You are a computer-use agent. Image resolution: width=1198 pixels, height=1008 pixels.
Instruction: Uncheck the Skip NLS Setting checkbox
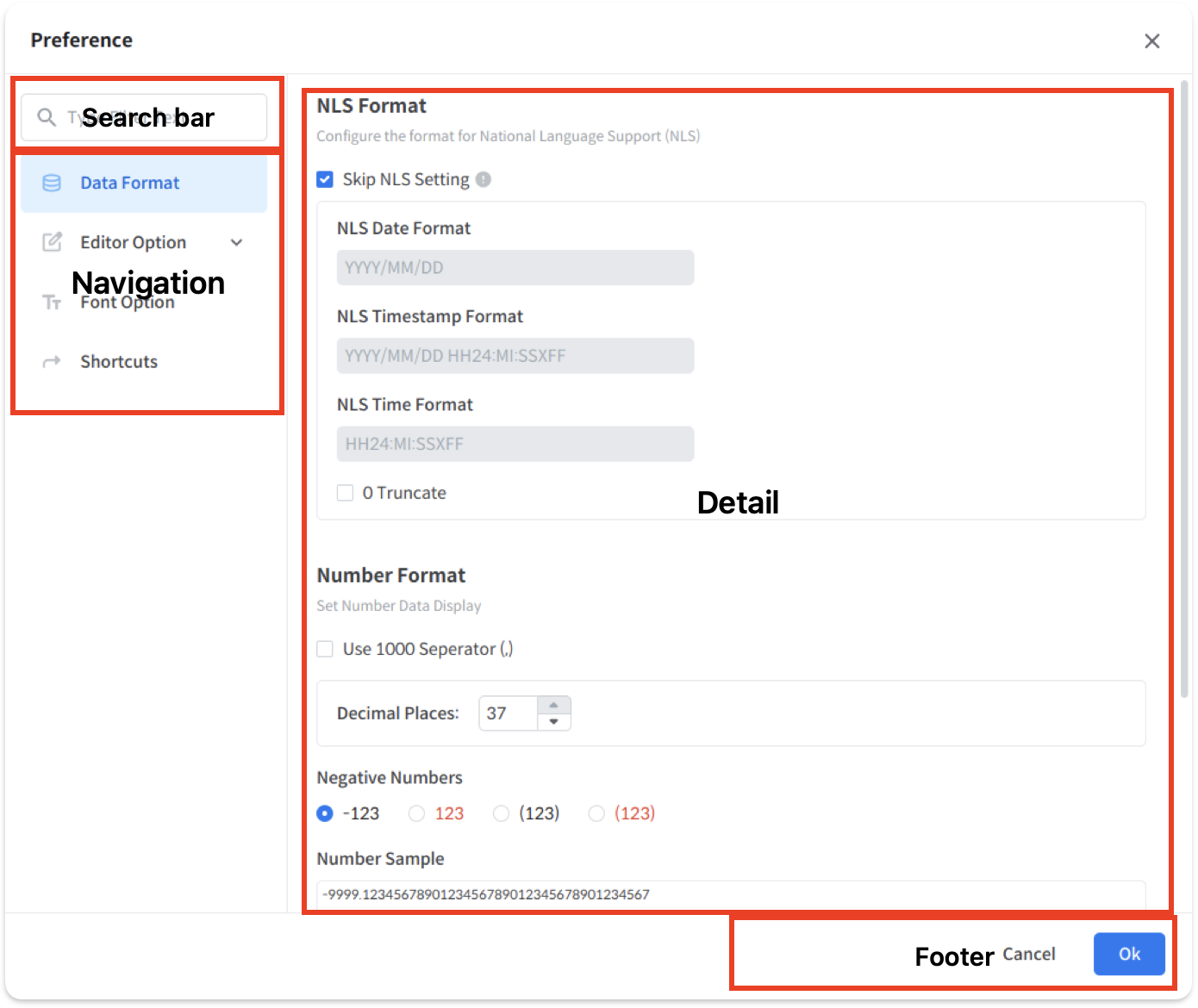[x=325, y=179]
